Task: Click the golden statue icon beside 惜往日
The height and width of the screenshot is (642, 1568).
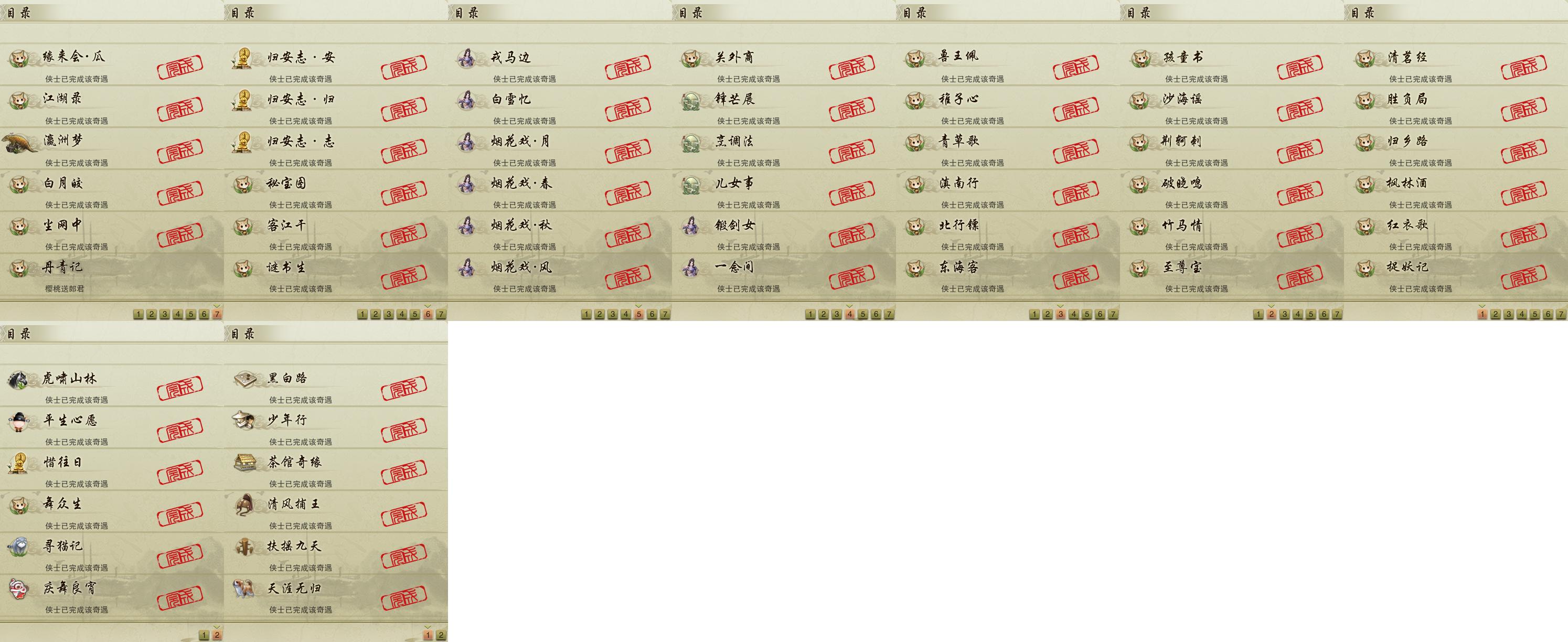Action: pos(19,463)
